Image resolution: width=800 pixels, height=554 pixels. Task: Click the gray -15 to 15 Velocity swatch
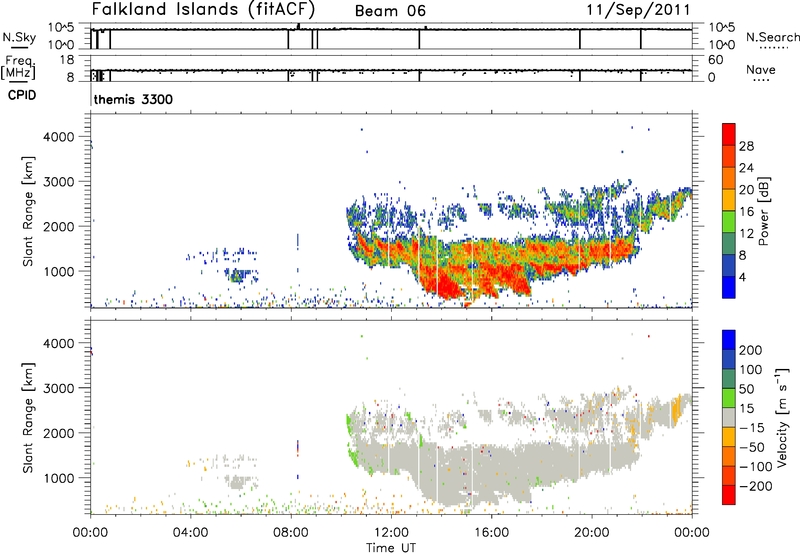(729, 417)
